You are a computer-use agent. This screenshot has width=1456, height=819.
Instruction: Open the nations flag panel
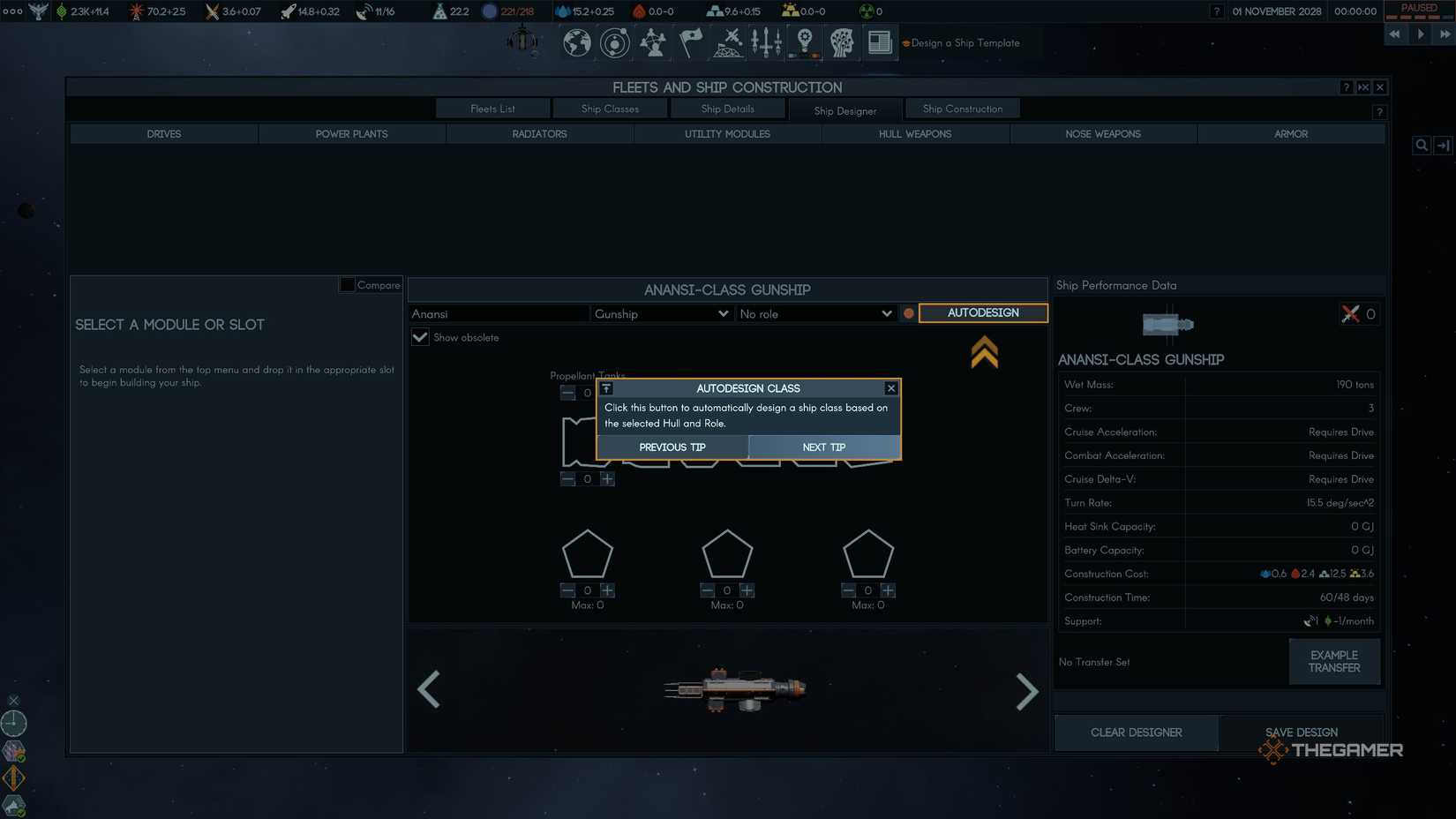pos(690,42)
